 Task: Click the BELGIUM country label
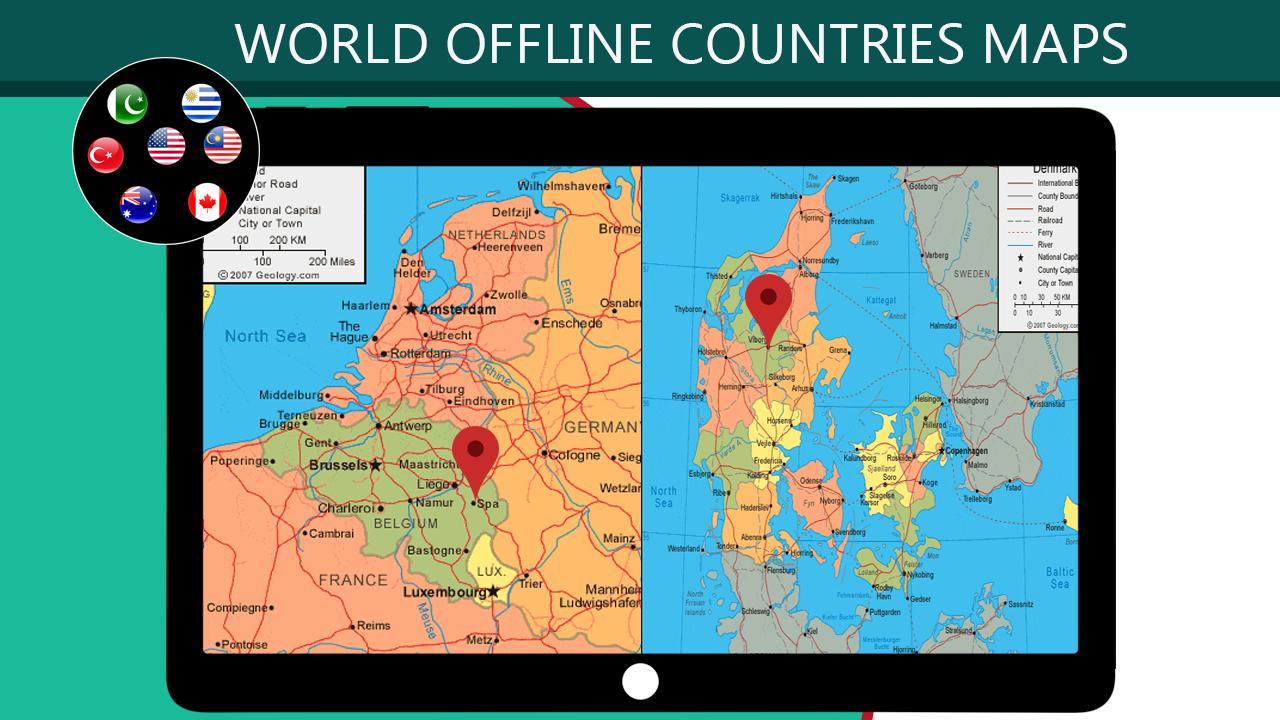(406, 523)
